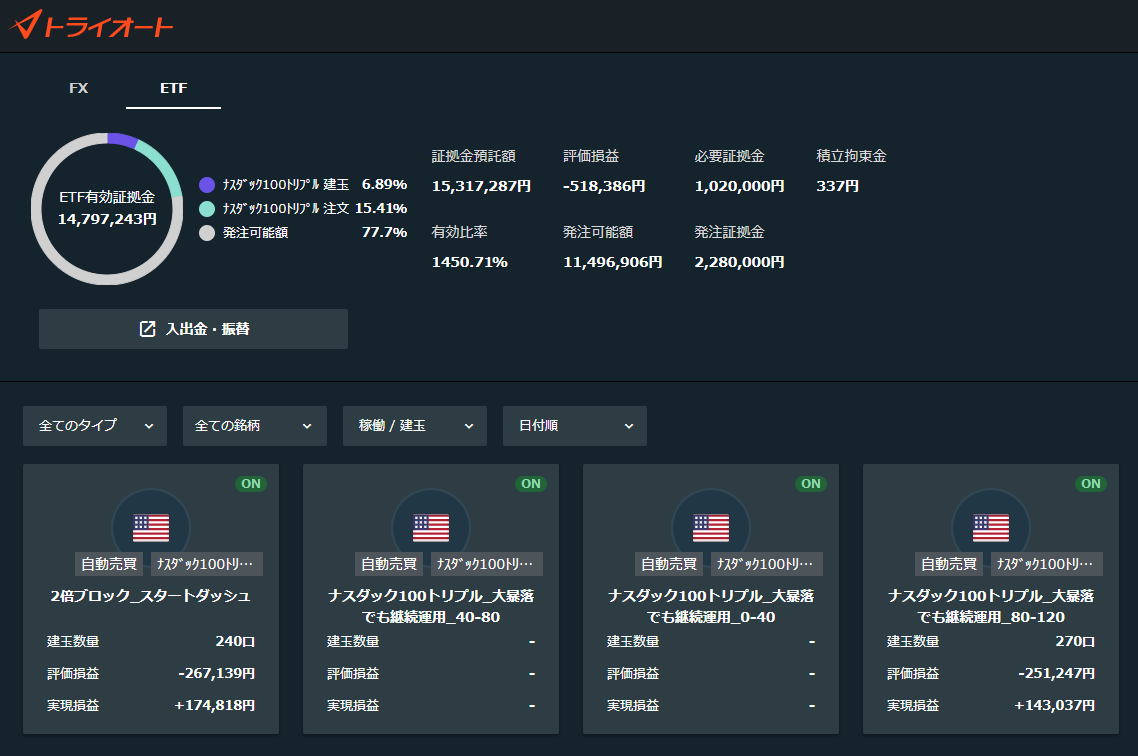Toggle the ON badge on the 40-80 card
This screenshot has height=756, width=1138.
point(531,484)
